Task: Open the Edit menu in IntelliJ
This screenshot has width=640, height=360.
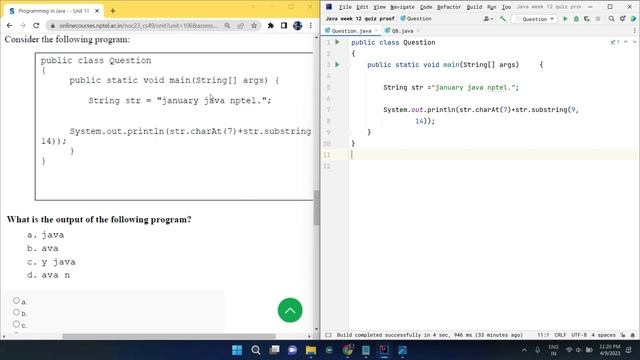Action: pyautogui.click(x=362, y=7)
